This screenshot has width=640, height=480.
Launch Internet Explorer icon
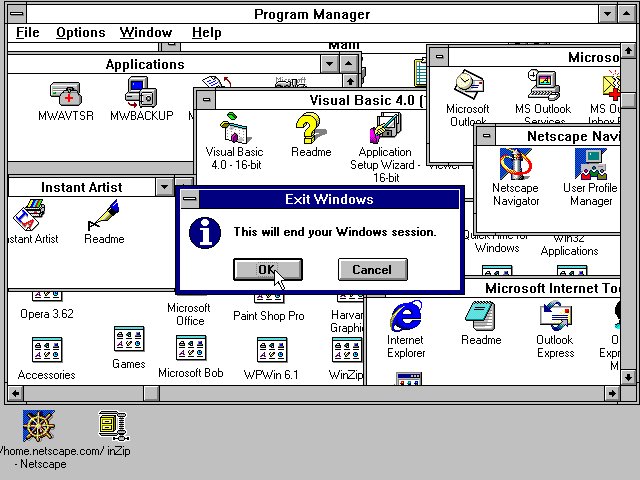point(406,316)
